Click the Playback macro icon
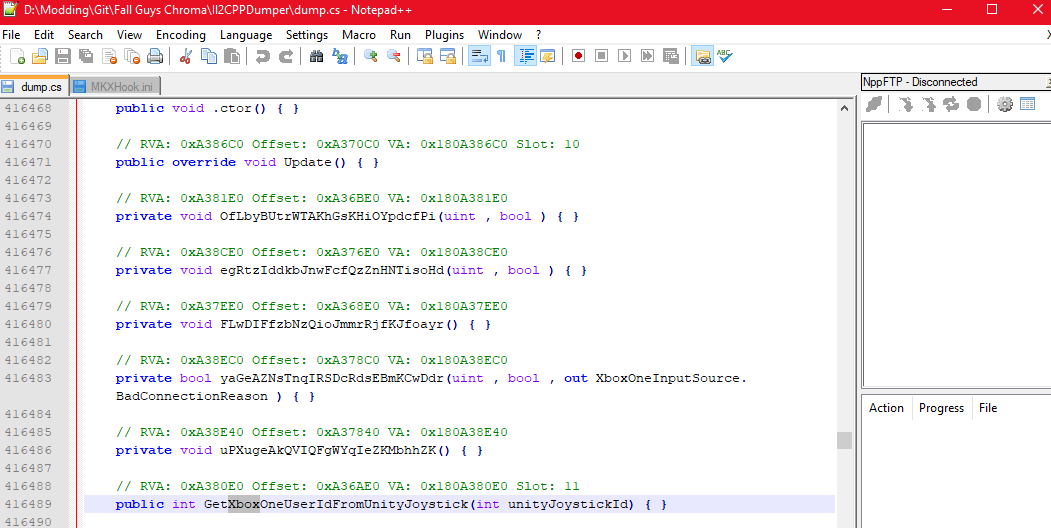This screenshot has width=1051, height=528. pyautogui.click(x=625, y=57)
